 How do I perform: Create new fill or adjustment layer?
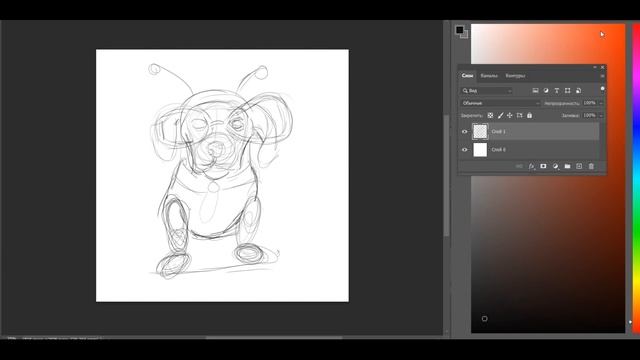tap(555, 166)
